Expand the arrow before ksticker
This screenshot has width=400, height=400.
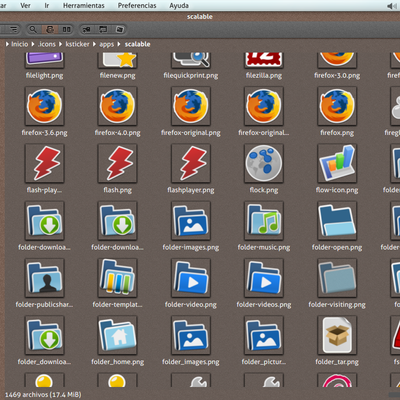[x=60, y=44]
